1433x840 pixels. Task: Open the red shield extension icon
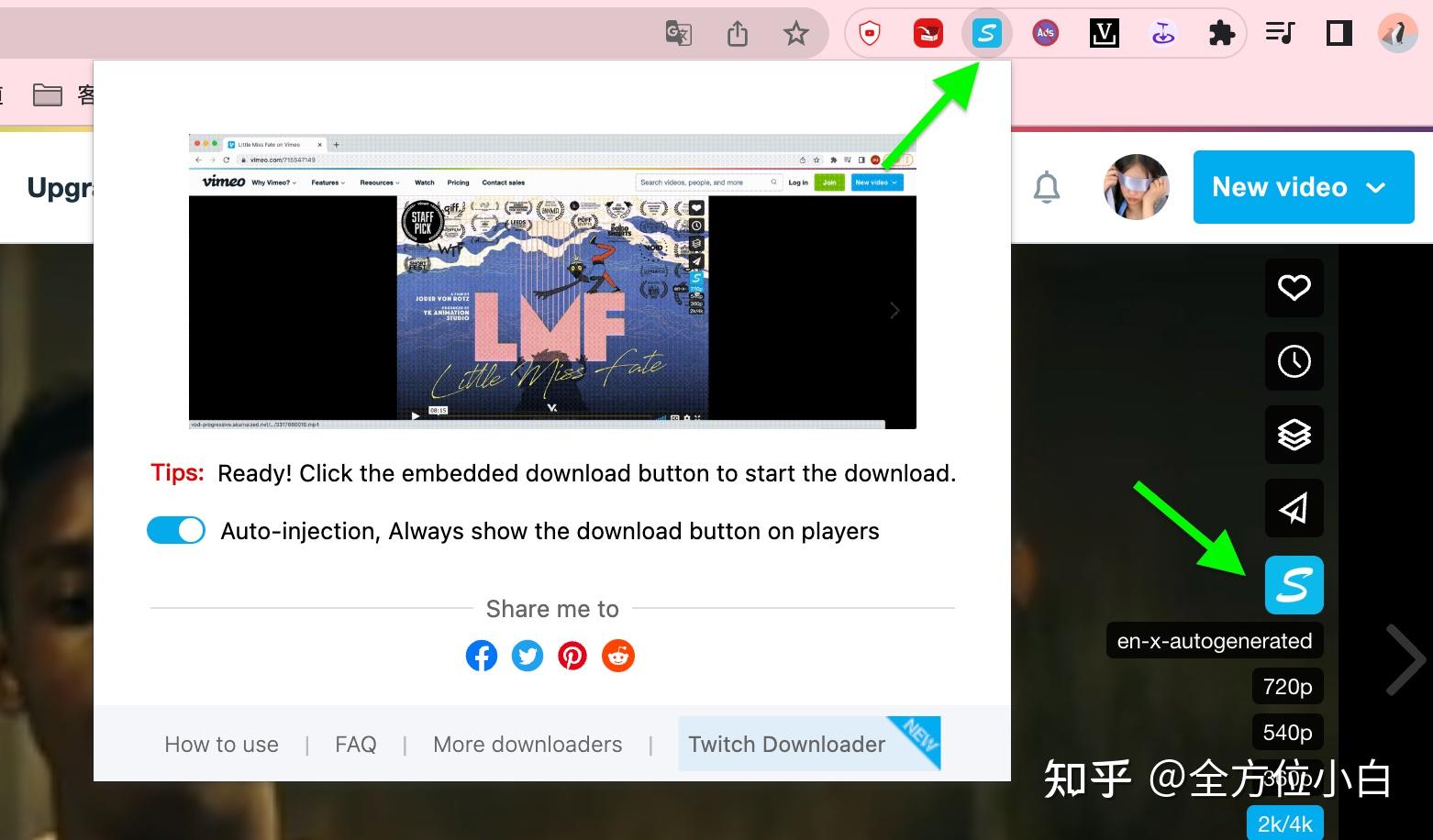(x=870, y=35)
